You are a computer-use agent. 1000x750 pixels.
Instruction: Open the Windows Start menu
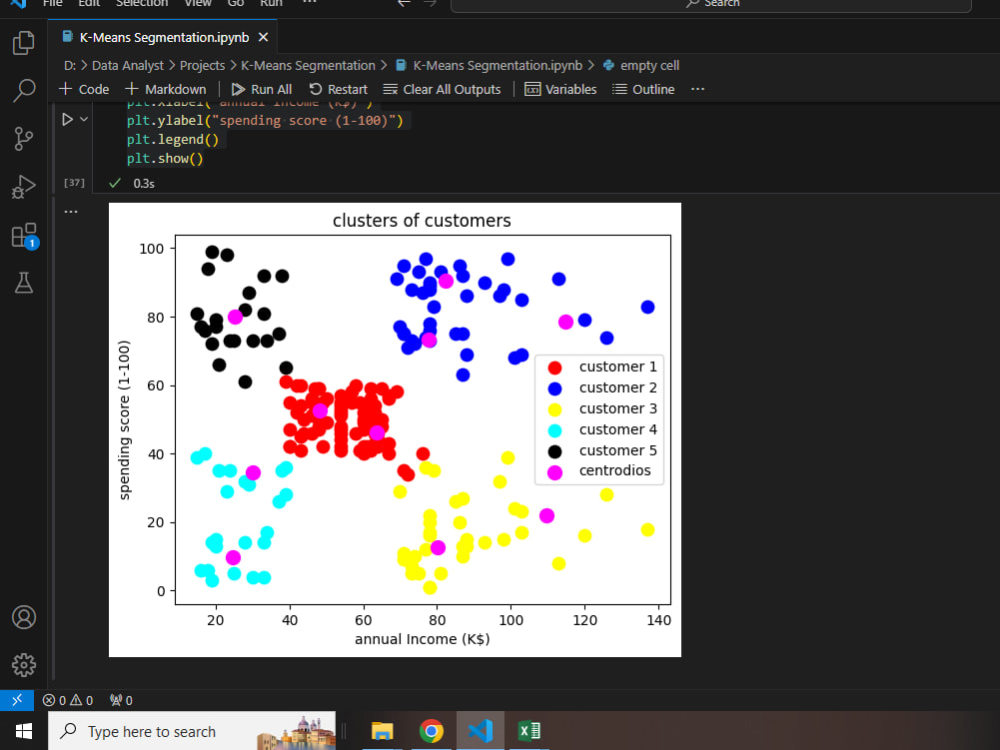[x=24, y=731]
